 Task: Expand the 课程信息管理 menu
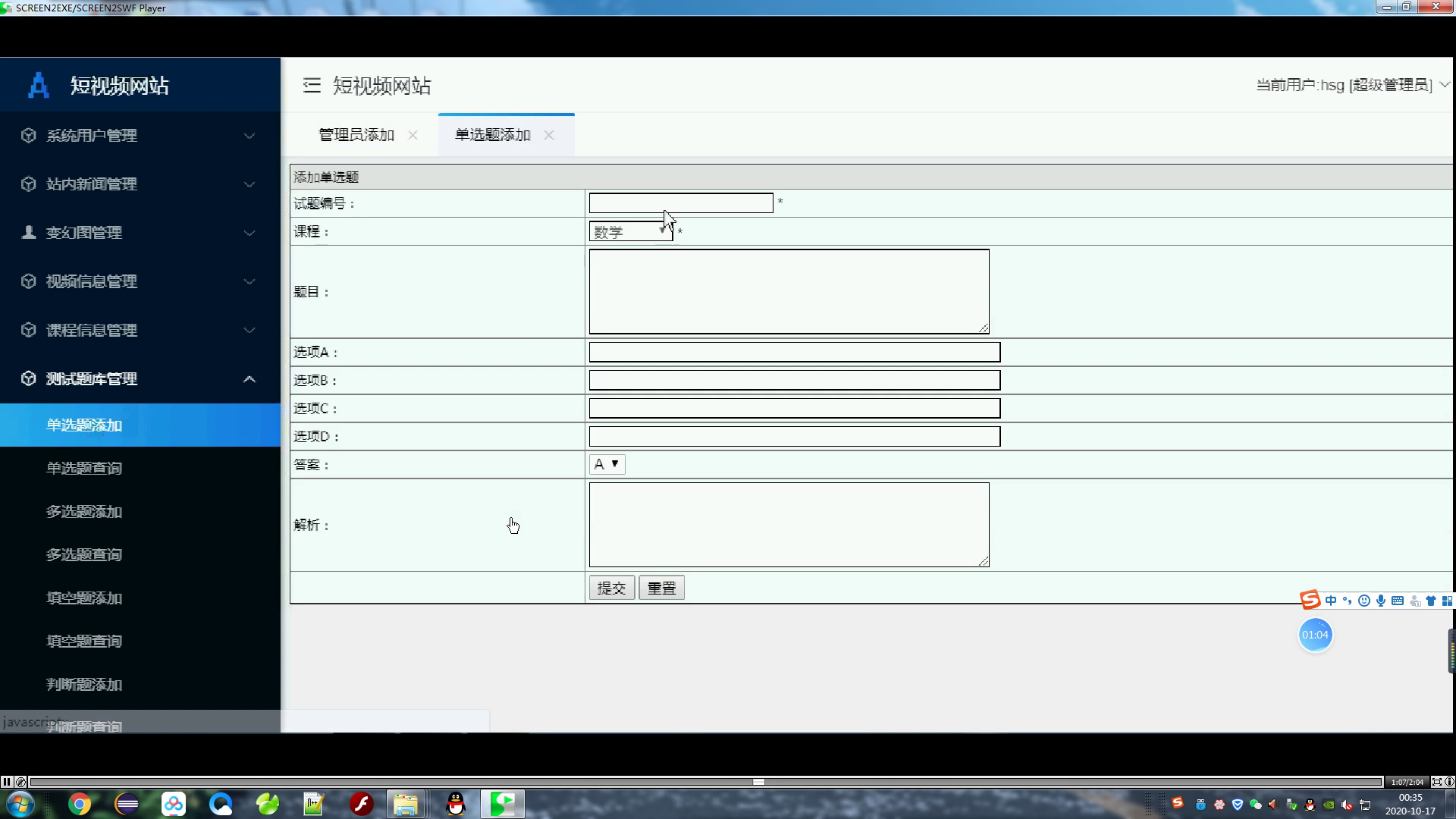(x=140, y=330)
